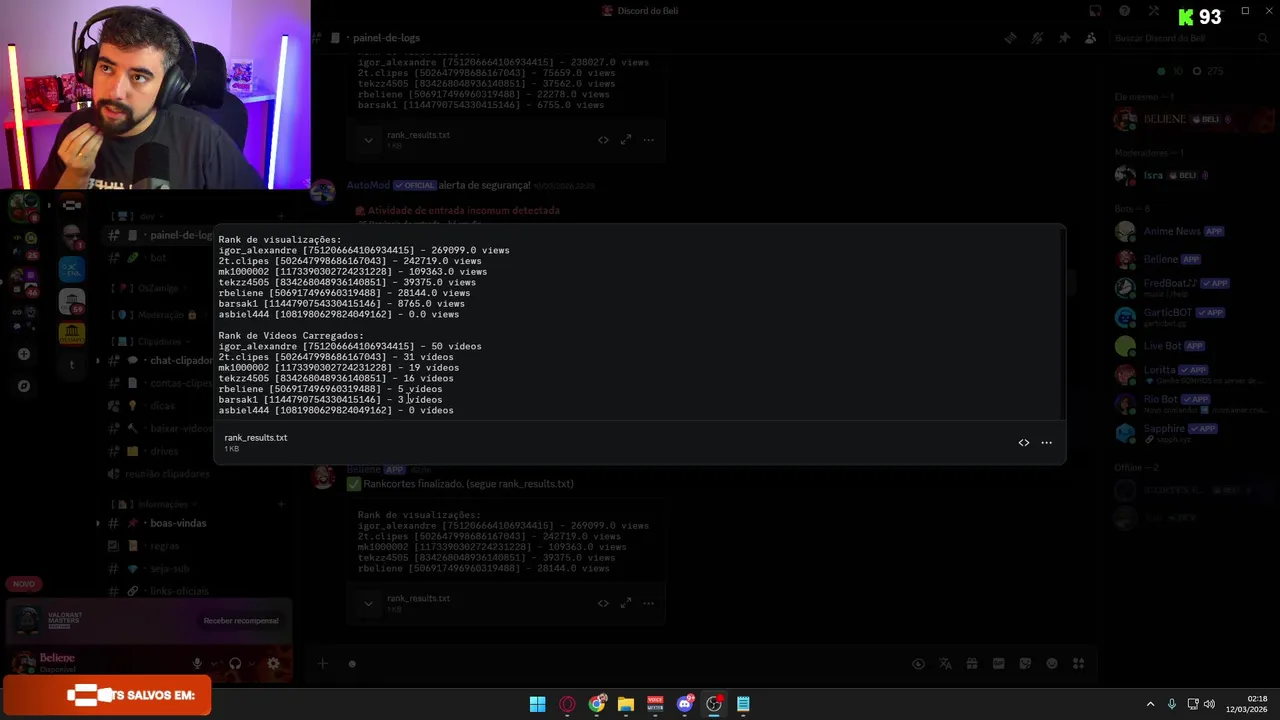The width and height of the screenshot is (1280, 720).
Task: Focus the 'Buscar Discord do Beli' search field
Action: [1190, 38]
